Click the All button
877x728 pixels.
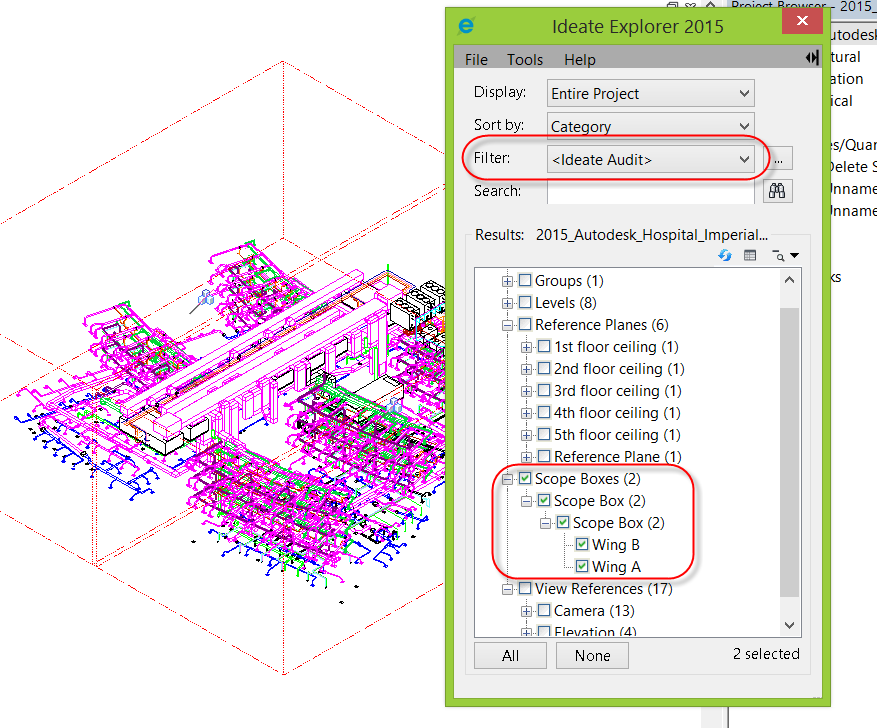click(x=510, y=655)
